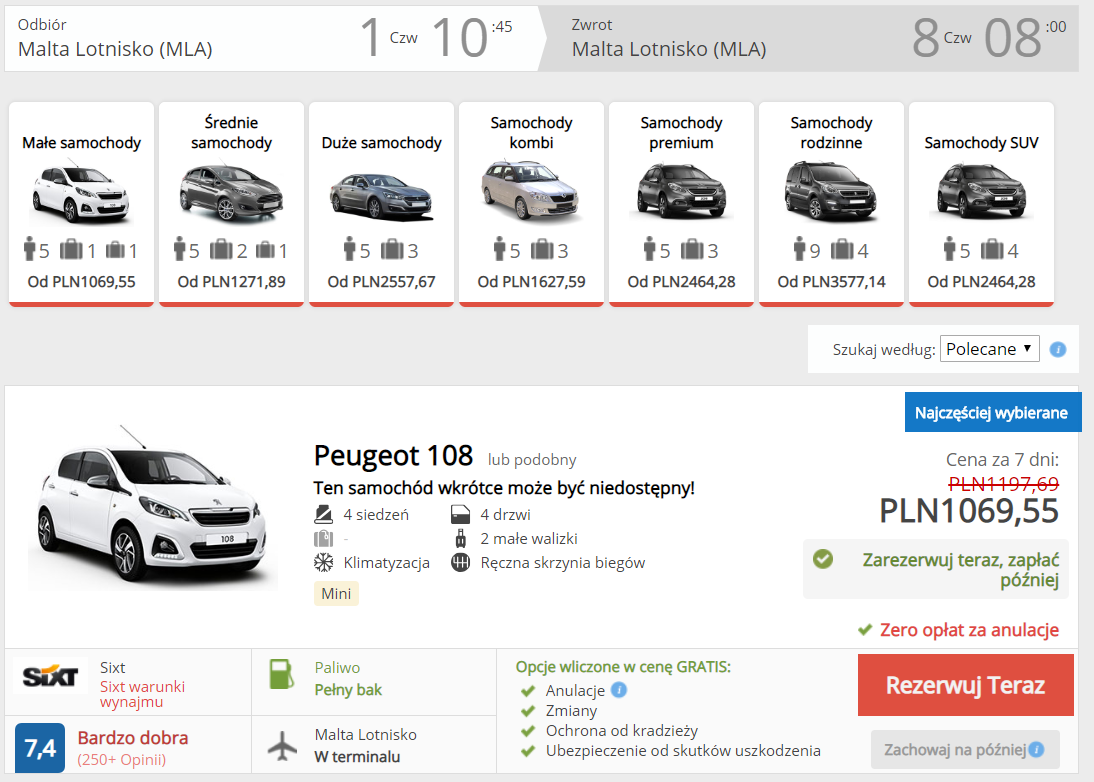Screen dimensions: 1094x782
Task: Click green checkmark by Zarezerwuj teraz
Action: [x=823, y=559]
